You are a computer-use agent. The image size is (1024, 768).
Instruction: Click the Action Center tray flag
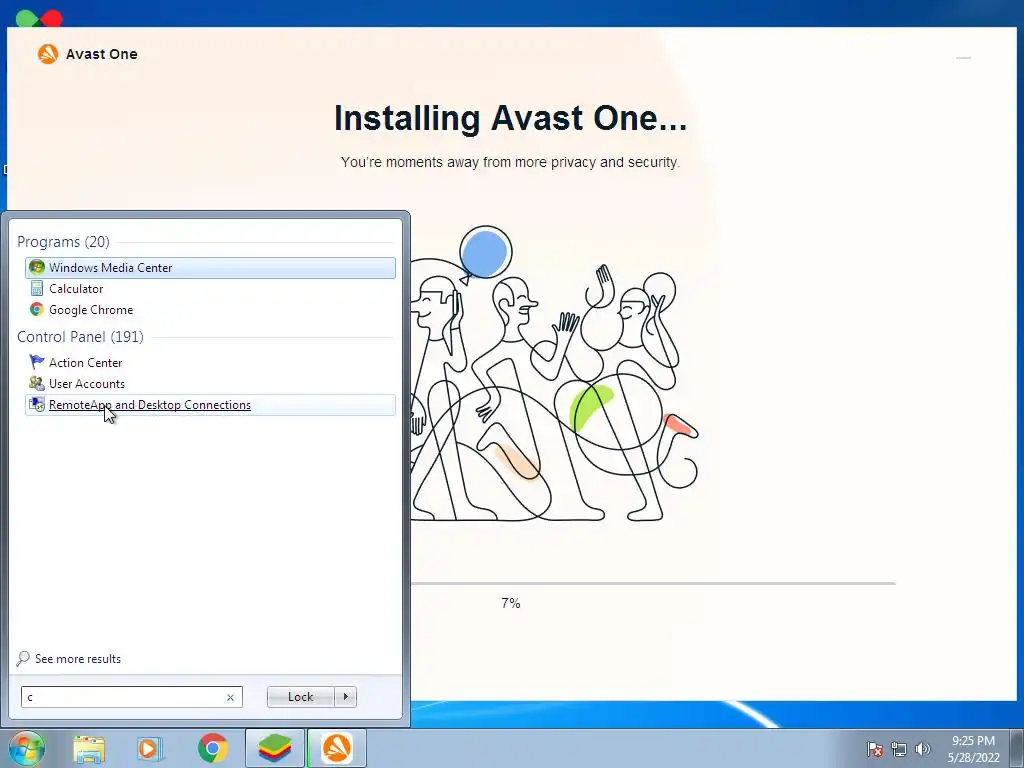(875, 749)
